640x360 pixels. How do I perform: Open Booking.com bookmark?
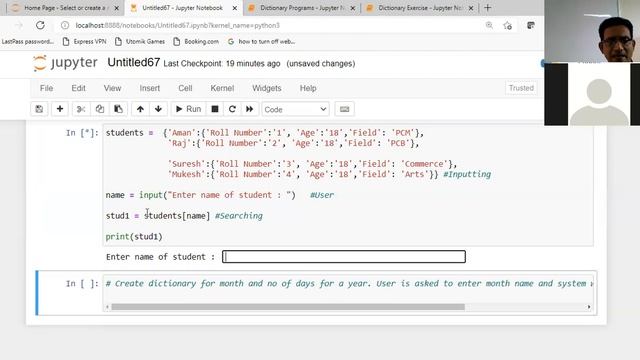[196, 42]
